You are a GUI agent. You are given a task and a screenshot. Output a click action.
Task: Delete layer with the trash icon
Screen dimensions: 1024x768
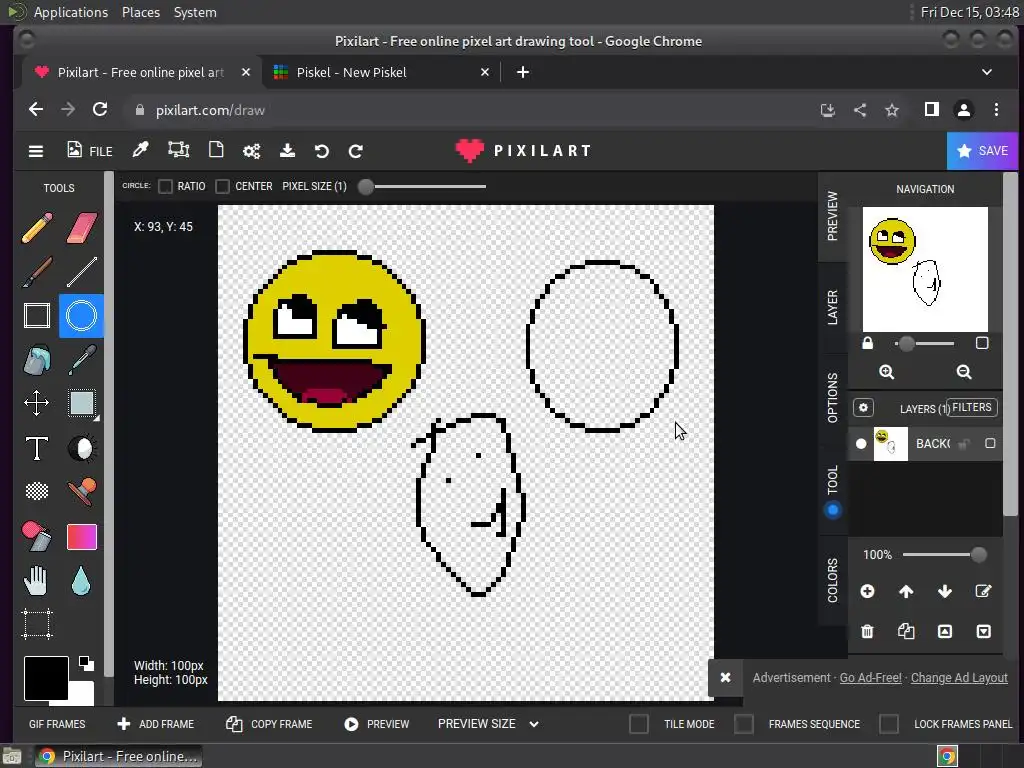pyautogui.click(x=867, y=631)
